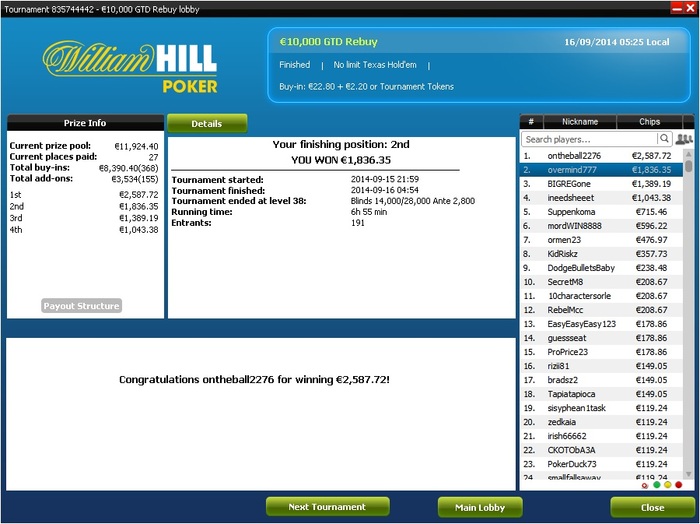Sort by the # column header
Viewport: 700px width, 524px height.
coord(531,121)
